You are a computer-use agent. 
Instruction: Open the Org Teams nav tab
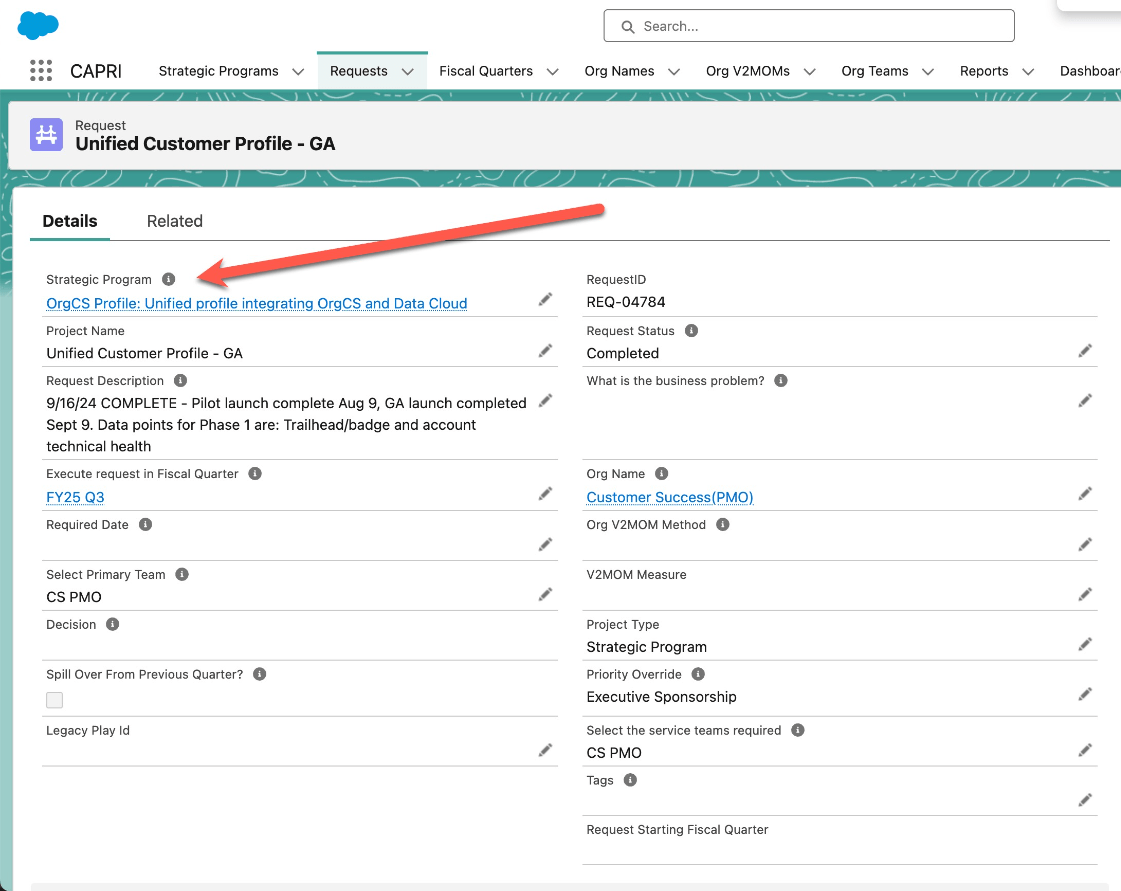(874, 71)
